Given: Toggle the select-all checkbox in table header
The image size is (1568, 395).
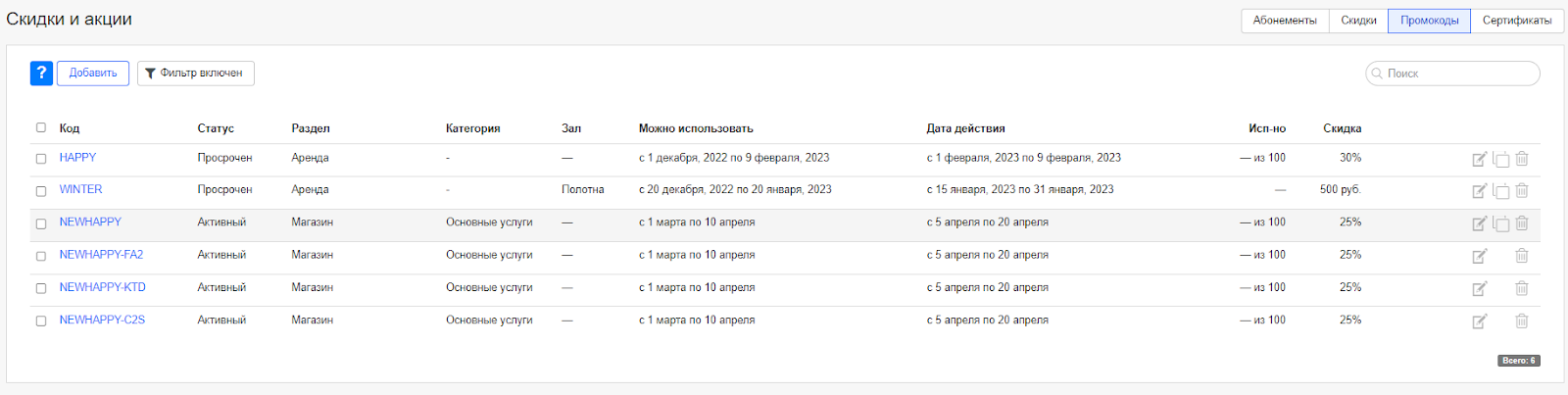Looking at the screenshot, I should pos(41,127).
